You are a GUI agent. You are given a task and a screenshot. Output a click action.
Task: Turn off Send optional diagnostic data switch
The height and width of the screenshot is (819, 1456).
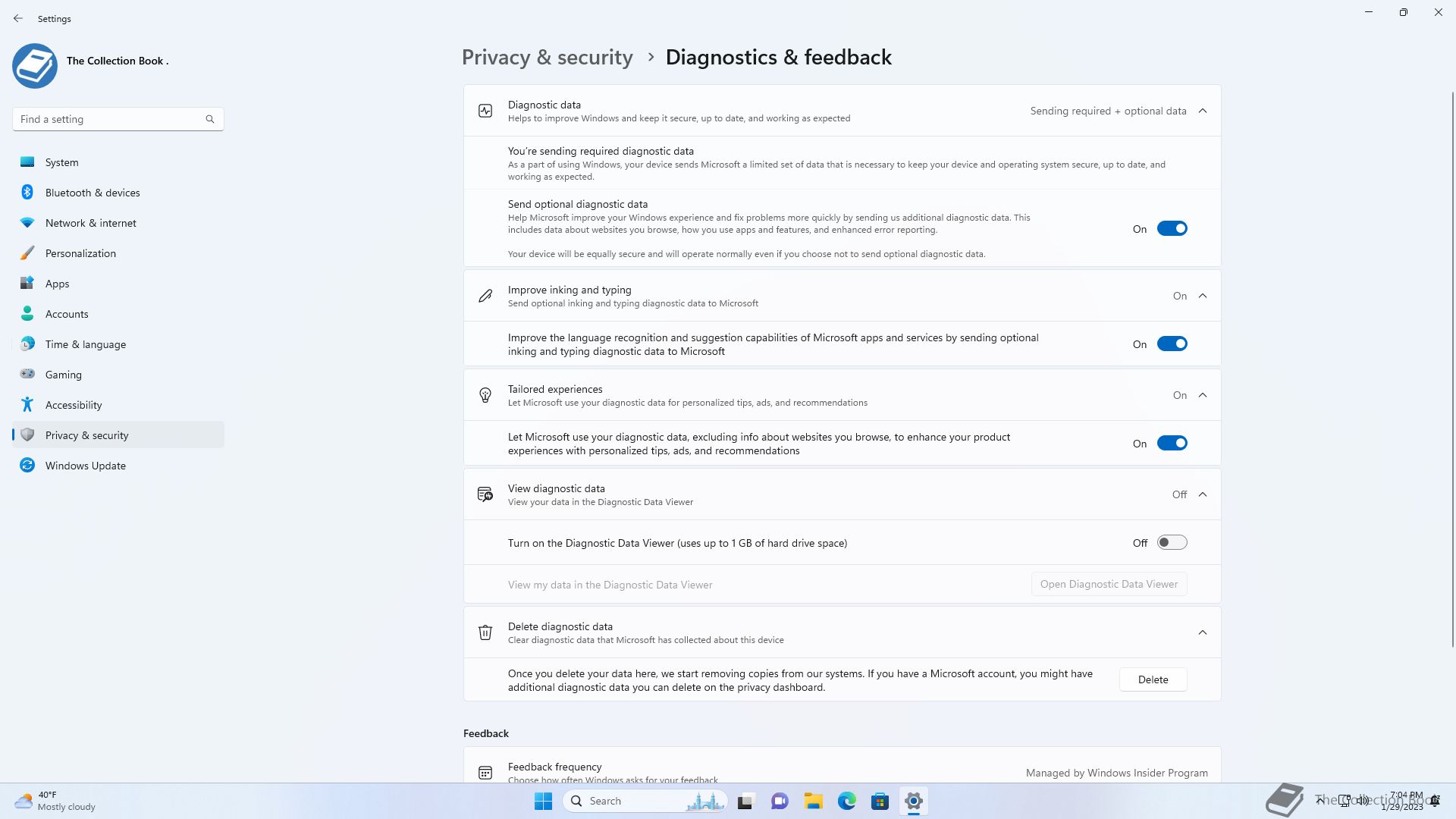click(x=1172, y=229)
